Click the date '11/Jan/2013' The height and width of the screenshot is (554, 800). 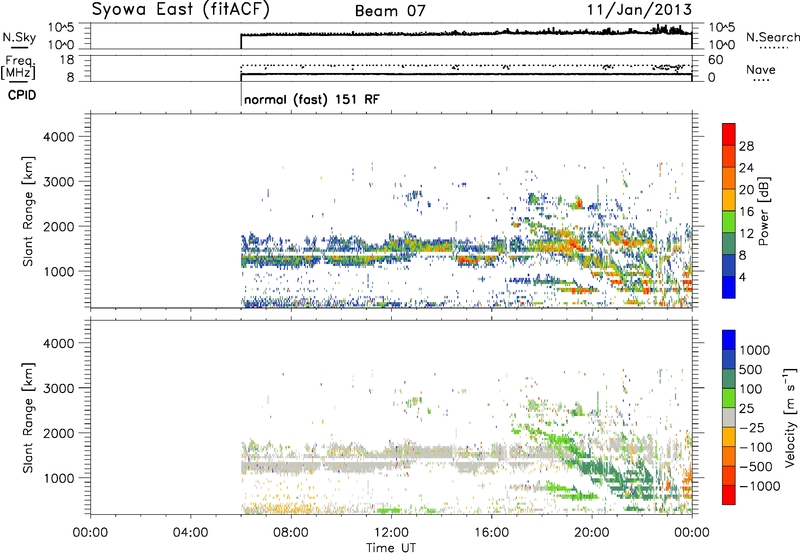coord(639,9)
